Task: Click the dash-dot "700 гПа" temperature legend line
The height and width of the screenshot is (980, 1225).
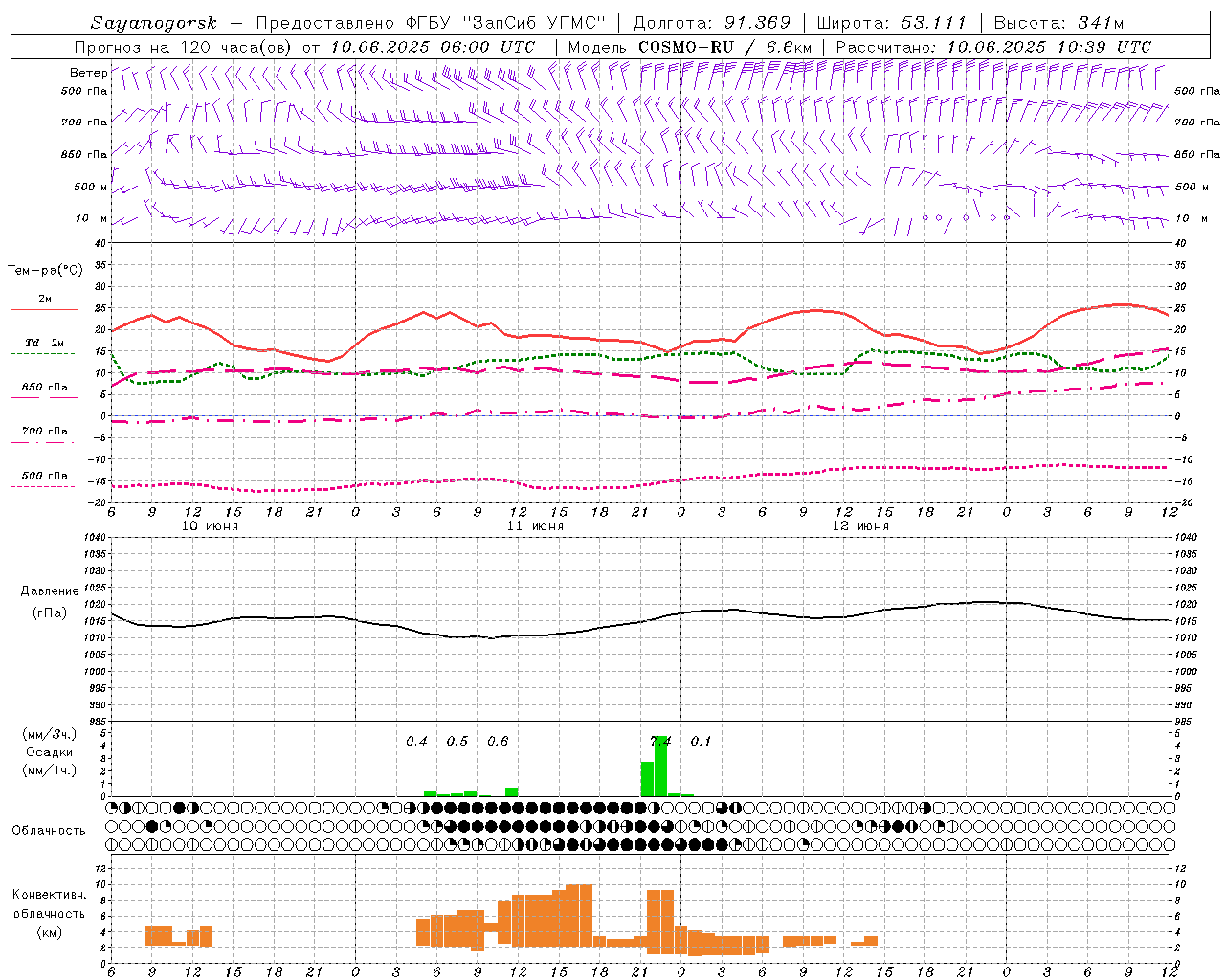Action: [44, 442]
